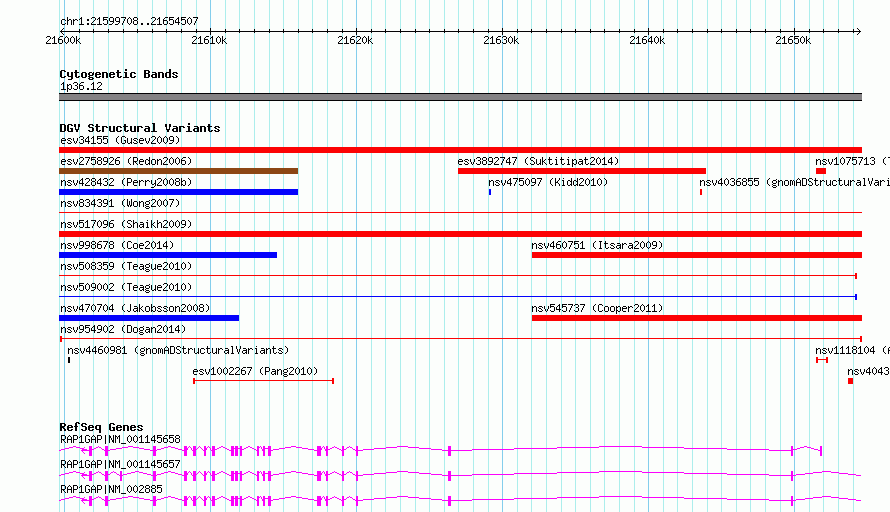Viewport: 890px width, 512px height.
Task: Select variant label nsv4036855 gnomAD
Action: [794, 182]
